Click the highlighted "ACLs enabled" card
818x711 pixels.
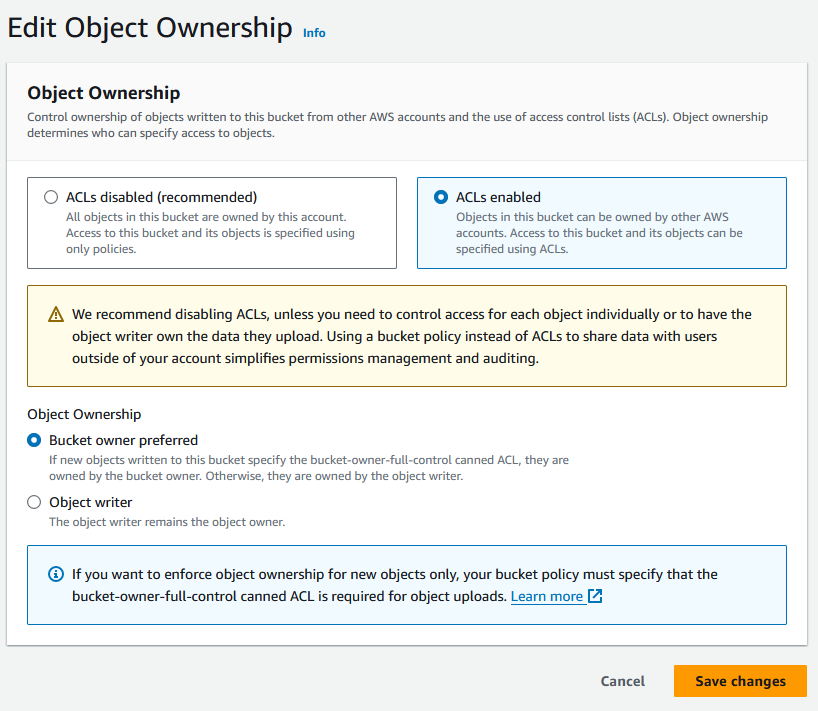point(601,222)
